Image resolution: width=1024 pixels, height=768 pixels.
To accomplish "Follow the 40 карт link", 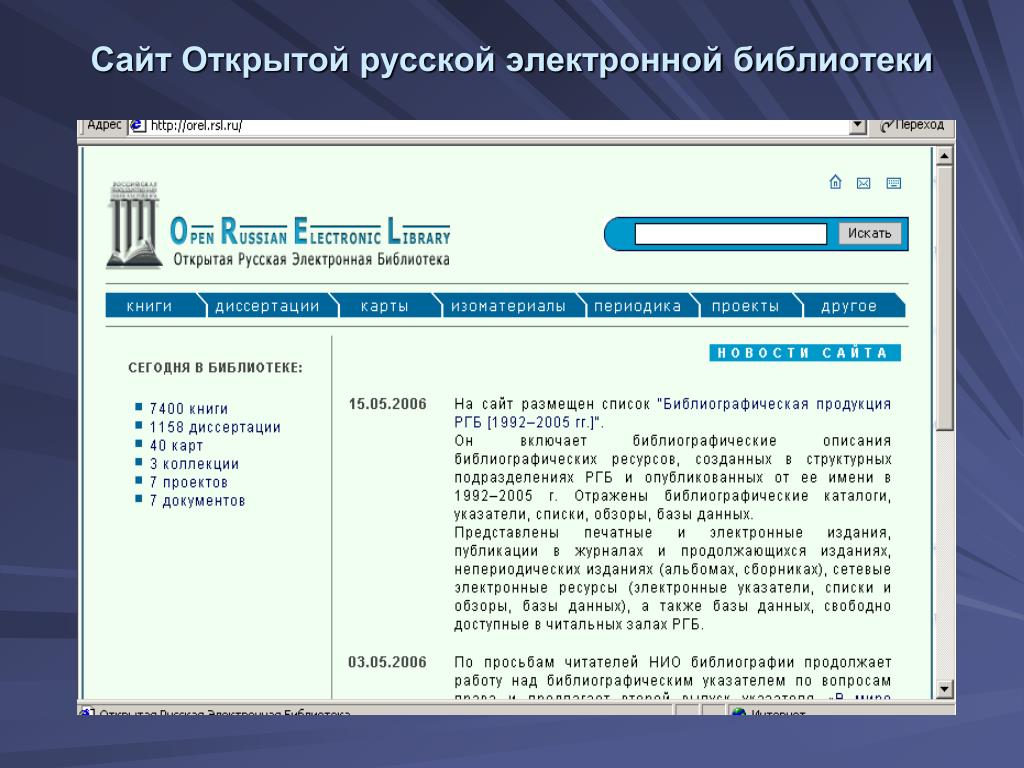I will (x=176, y=445).
